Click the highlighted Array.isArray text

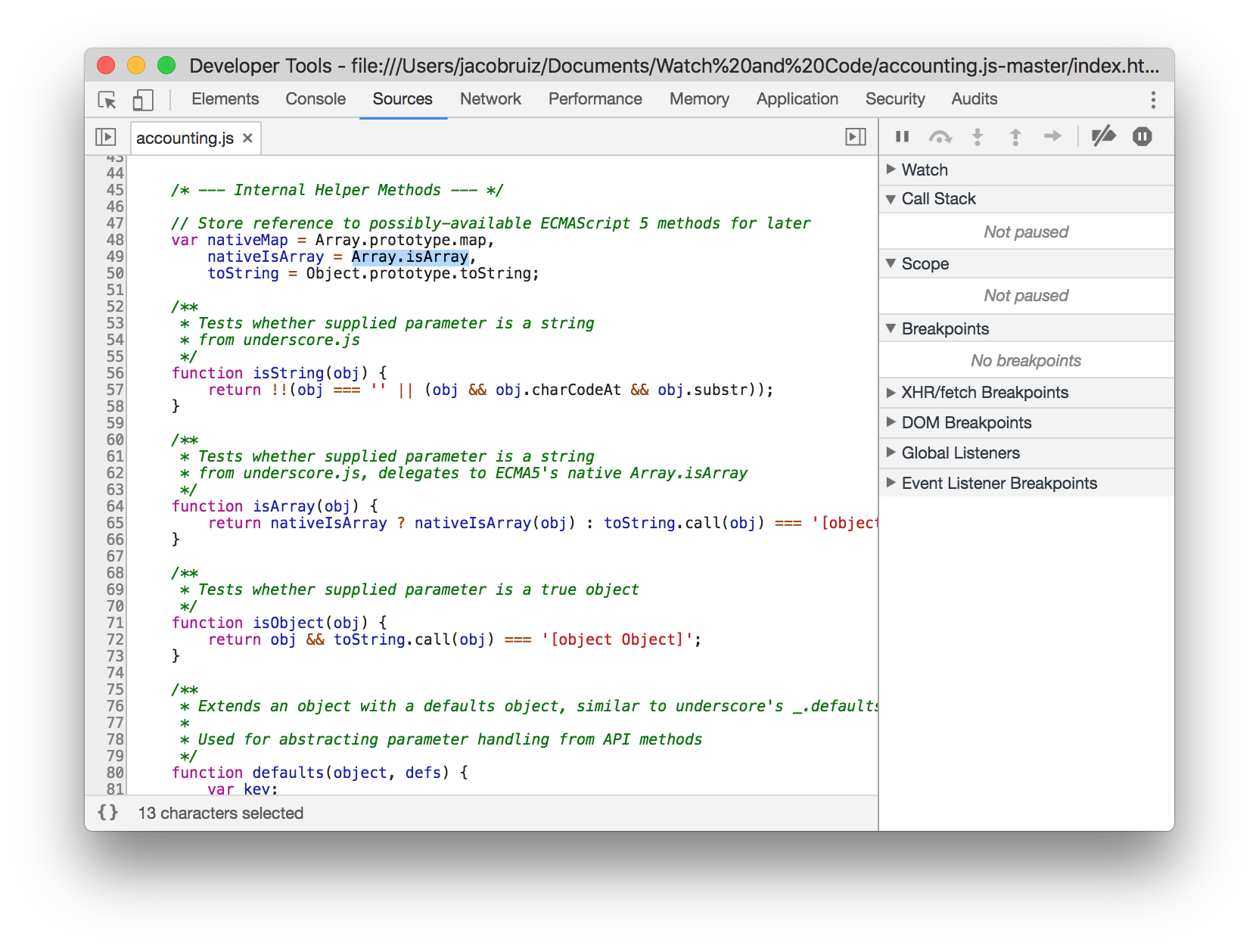pos(410,257)
